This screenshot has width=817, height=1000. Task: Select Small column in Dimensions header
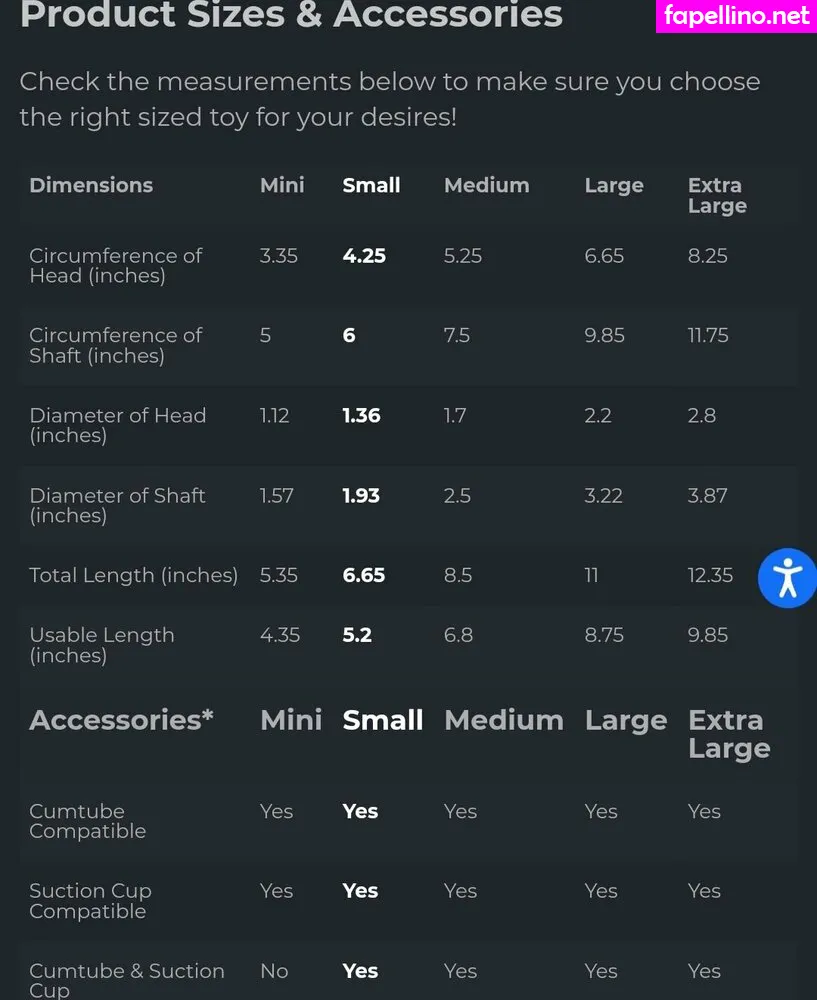click(371, 185)
